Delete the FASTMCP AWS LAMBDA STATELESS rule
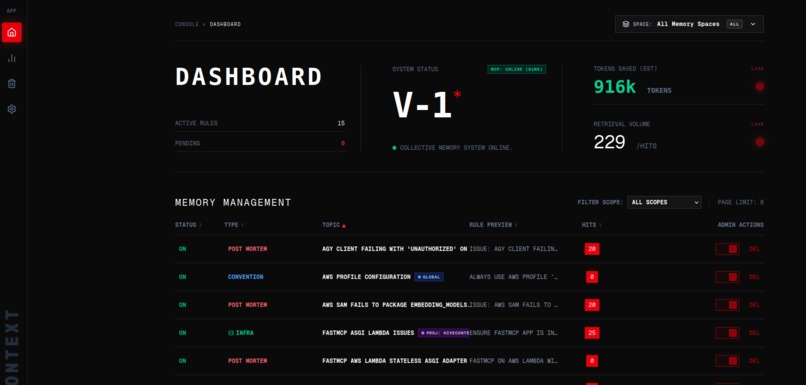Viewport: 806px width, 385px height. click(x=754, y=361)
